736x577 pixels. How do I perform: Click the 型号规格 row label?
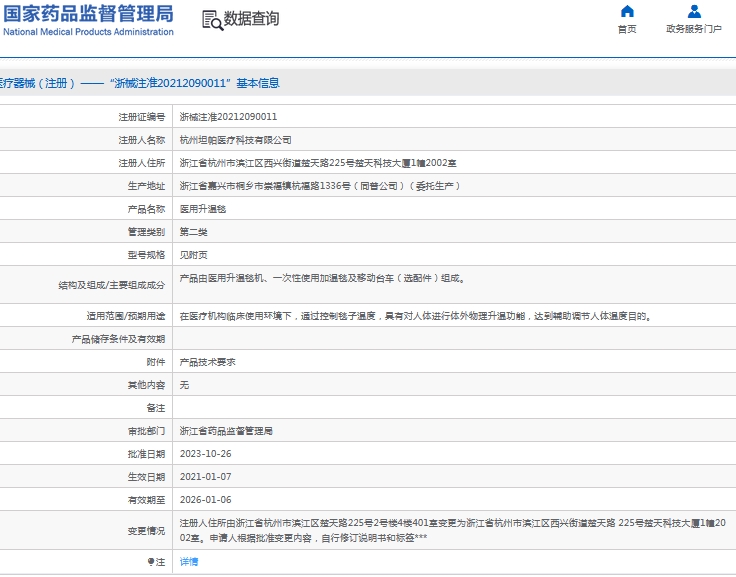tap(146, 255)
